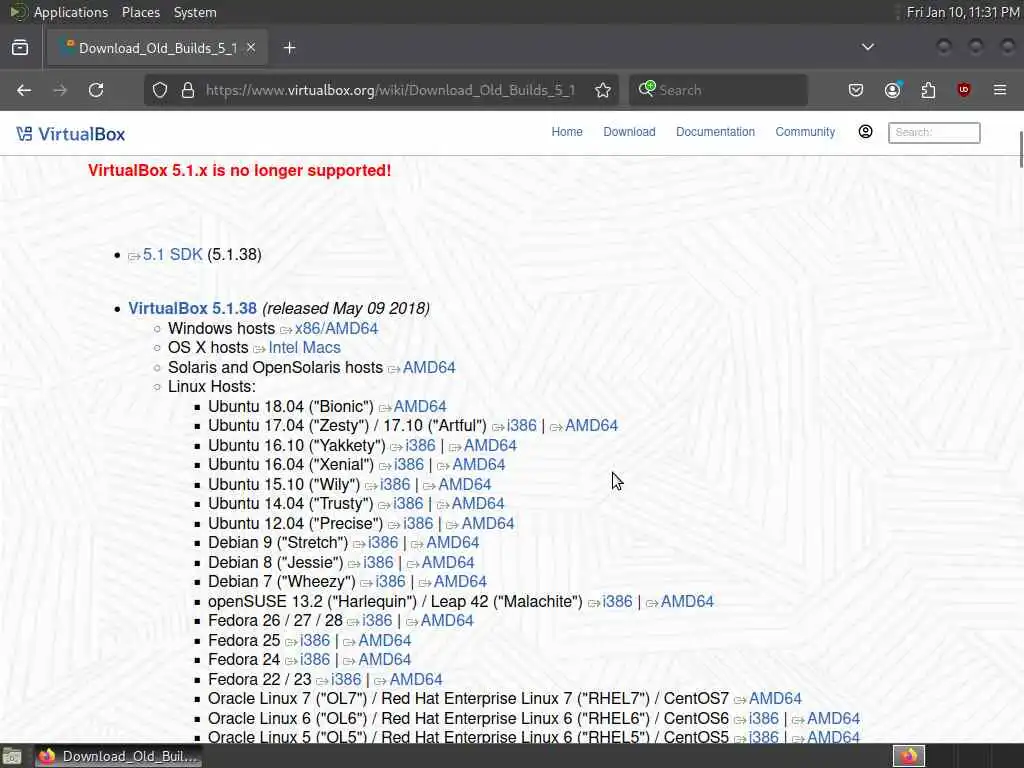Download Ubuntu 17.04 Zesty AMD64
Viewport: 1024px width, 768px height.
[591, 426]
